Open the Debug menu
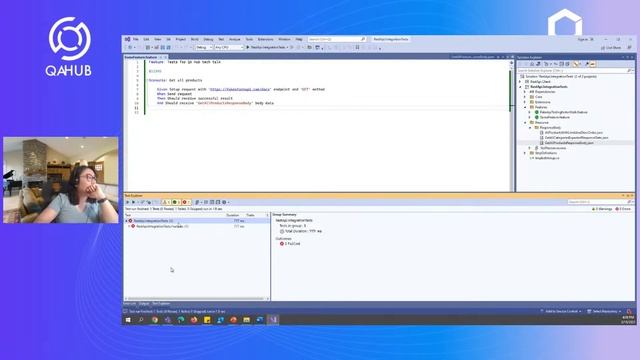The height and width of the screenshot is (360, 640). 208,39
